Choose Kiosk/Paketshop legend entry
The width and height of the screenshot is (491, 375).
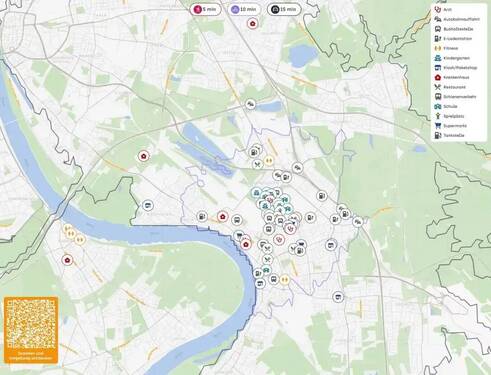point(456,68)
